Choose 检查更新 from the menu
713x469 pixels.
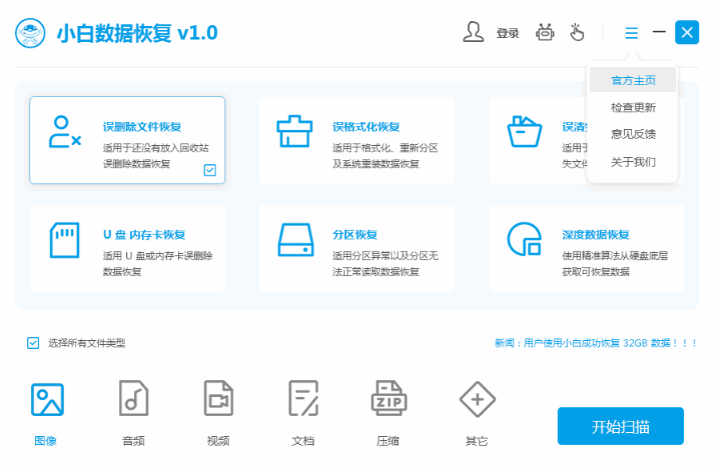pyautogui.click(x=633, y=107)
